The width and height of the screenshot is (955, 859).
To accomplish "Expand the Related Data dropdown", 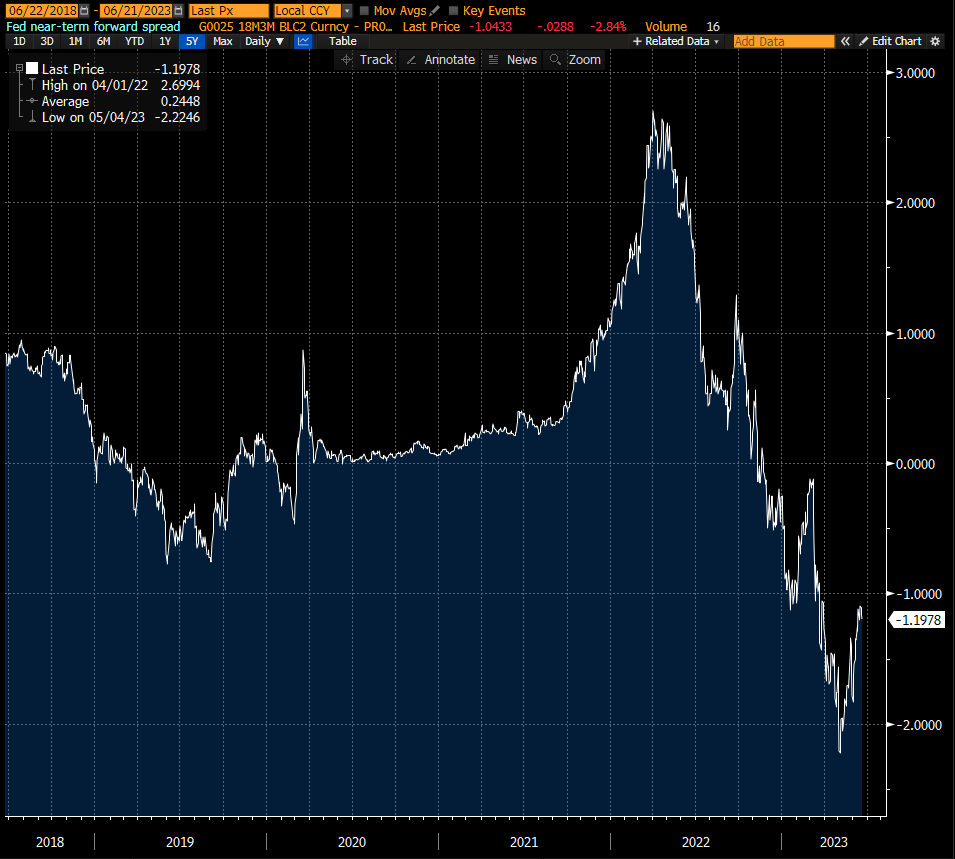I will click(x=675, y=41).
